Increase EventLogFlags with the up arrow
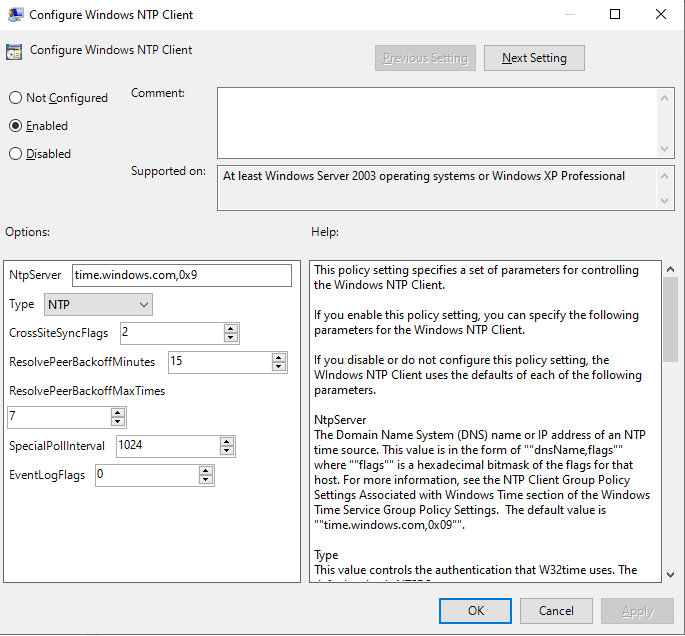 point(207,470)
